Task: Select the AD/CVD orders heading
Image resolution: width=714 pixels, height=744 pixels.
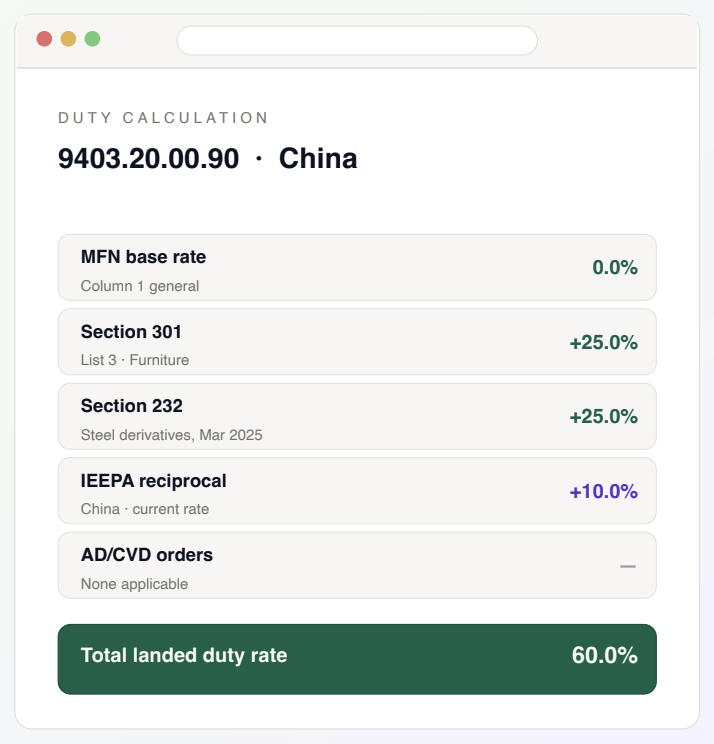Action: point(147,555)
